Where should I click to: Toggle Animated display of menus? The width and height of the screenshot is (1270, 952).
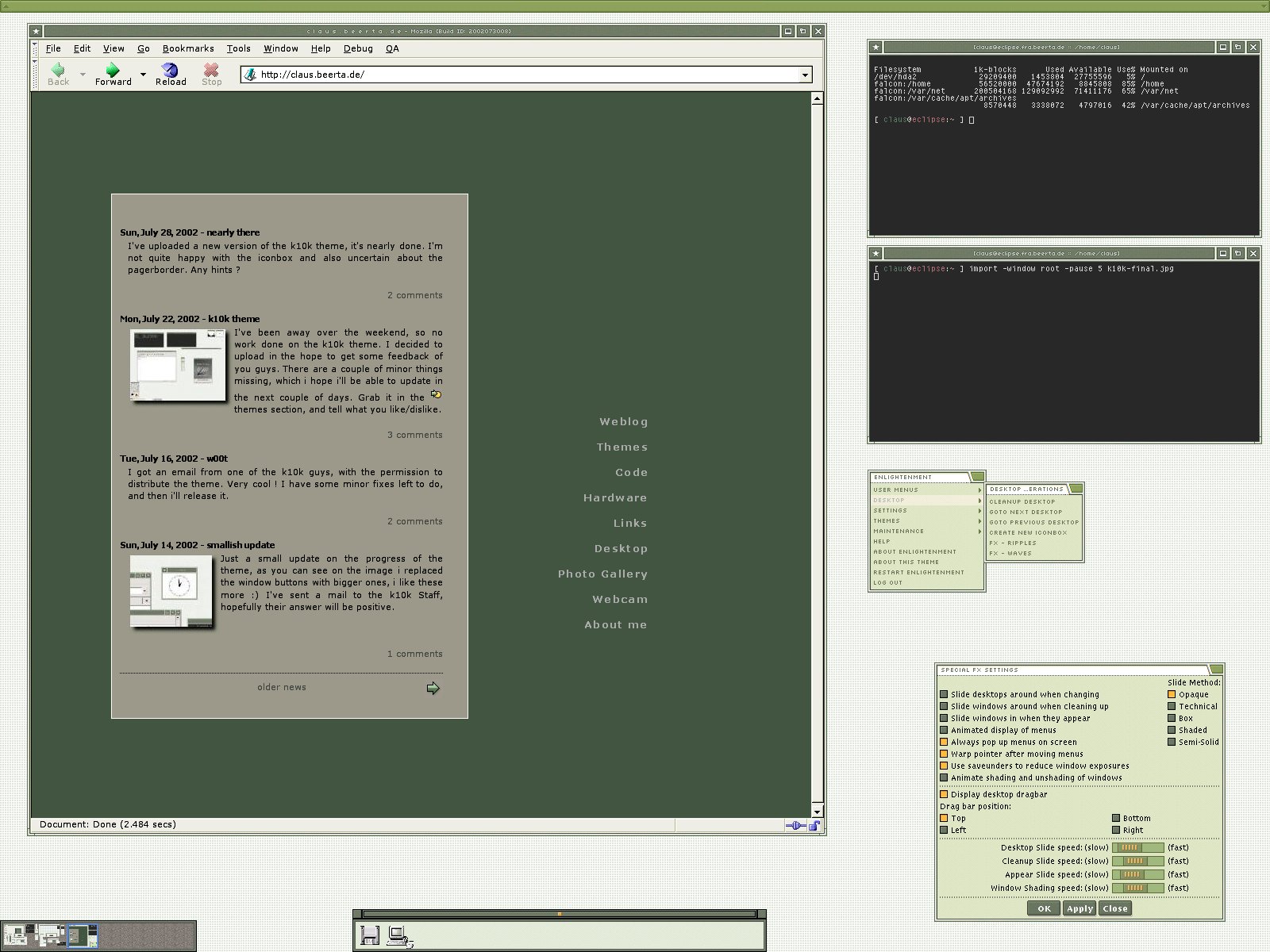pos(944,731)
